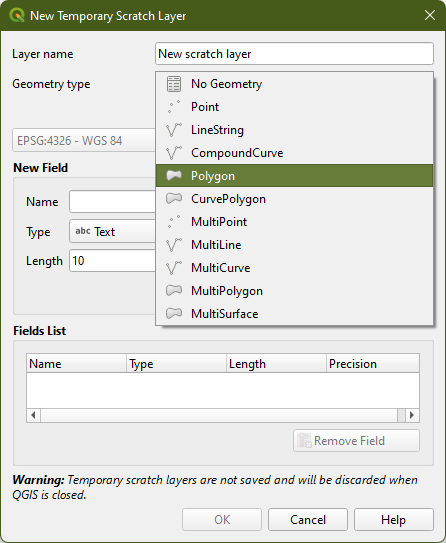Close the New Temporary Scratch Layer dialog

point(430,15)
